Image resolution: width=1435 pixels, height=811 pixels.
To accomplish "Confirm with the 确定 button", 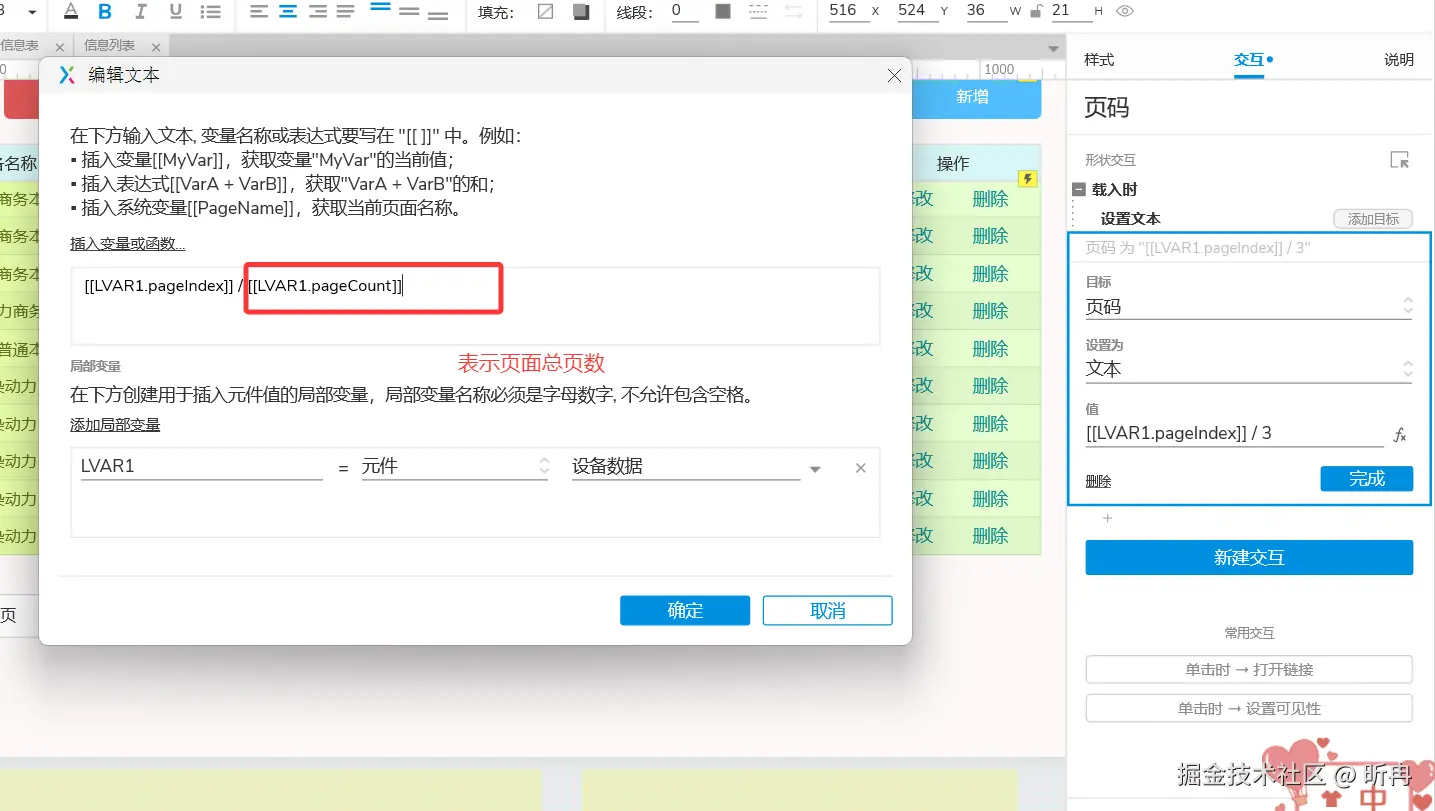I will click(685, 611).
